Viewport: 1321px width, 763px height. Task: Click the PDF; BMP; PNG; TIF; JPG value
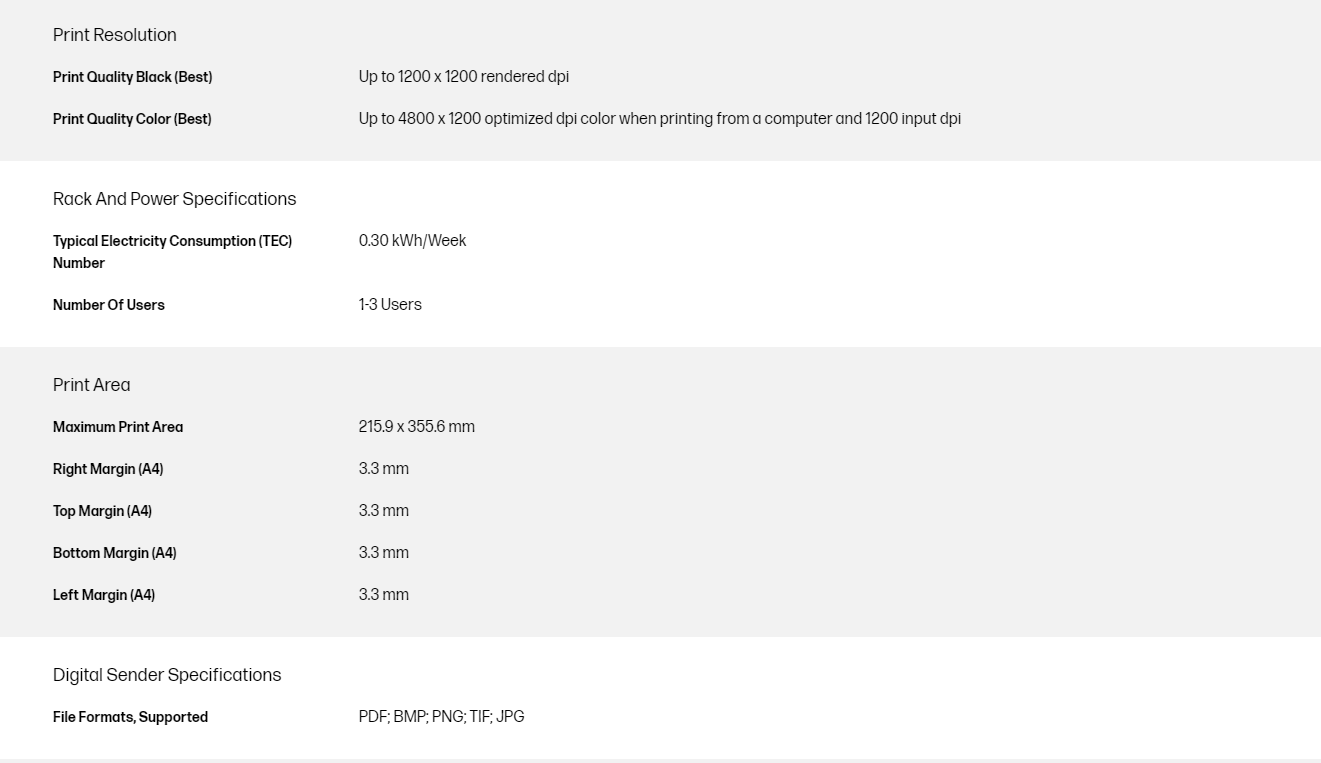click(441, 717)
